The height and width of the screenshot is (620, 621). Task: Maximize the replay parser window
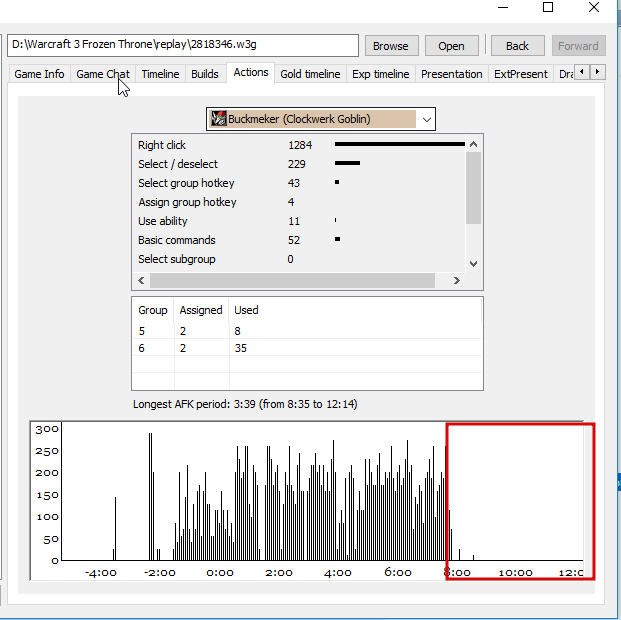pyautogui.click(x=548, y=8)
